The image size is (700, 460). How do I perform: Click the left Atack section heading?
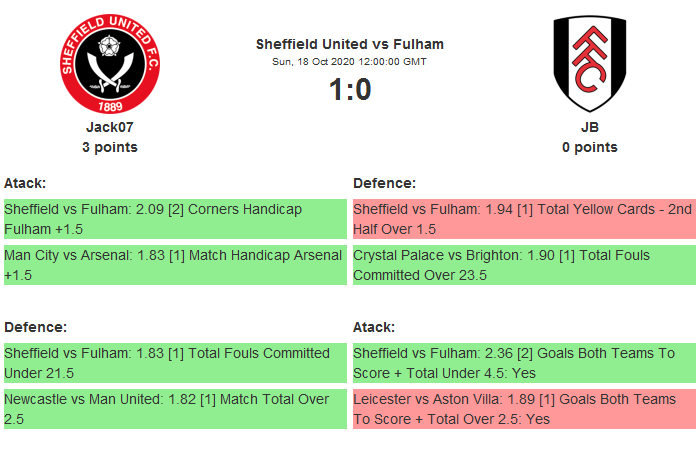click(25, 183)
